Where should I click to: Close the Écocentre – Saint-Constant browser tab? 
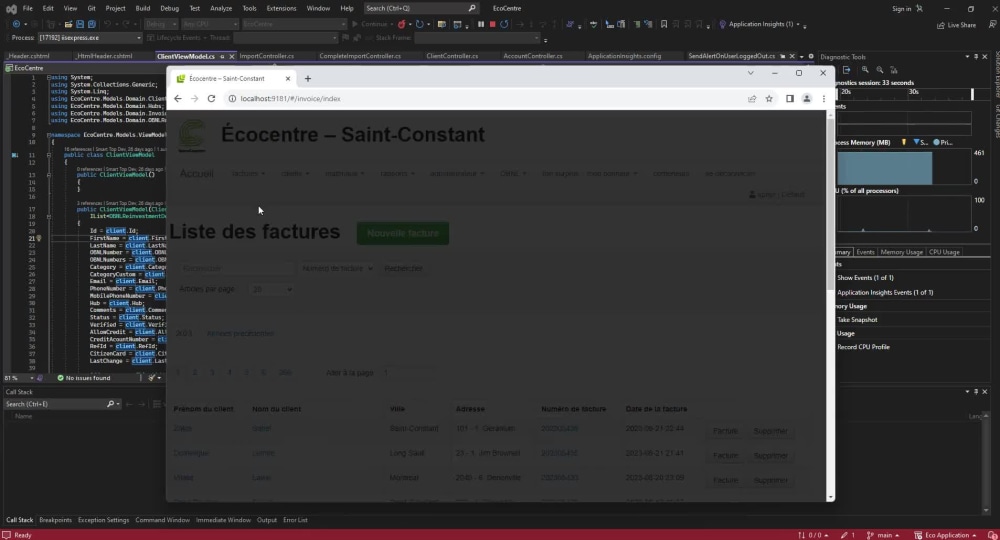[x=288, y=78]
